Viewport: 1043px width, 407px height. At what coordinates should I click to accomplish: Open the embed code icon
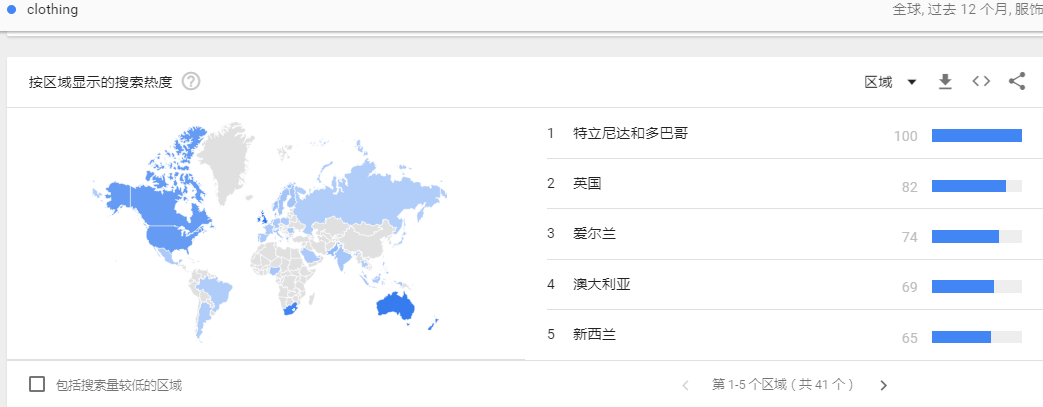click(x=981, y=82)
